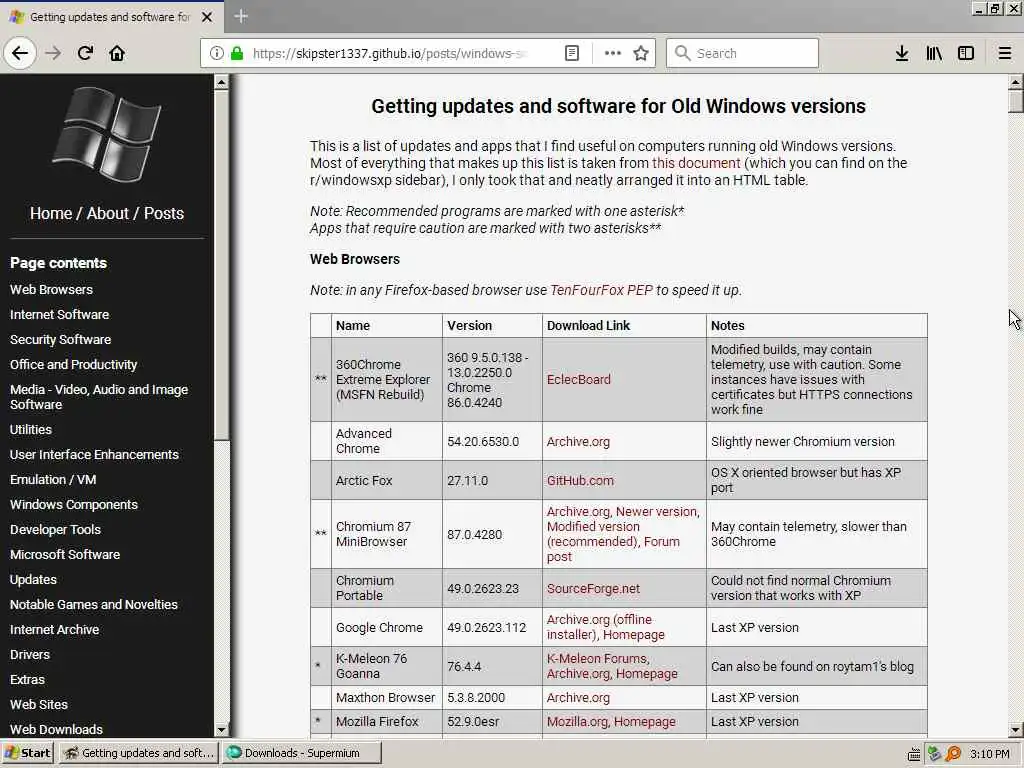This screenshot has width=1024, height=768.
Task: Focus the Search input field
Action: pos(742,54)
